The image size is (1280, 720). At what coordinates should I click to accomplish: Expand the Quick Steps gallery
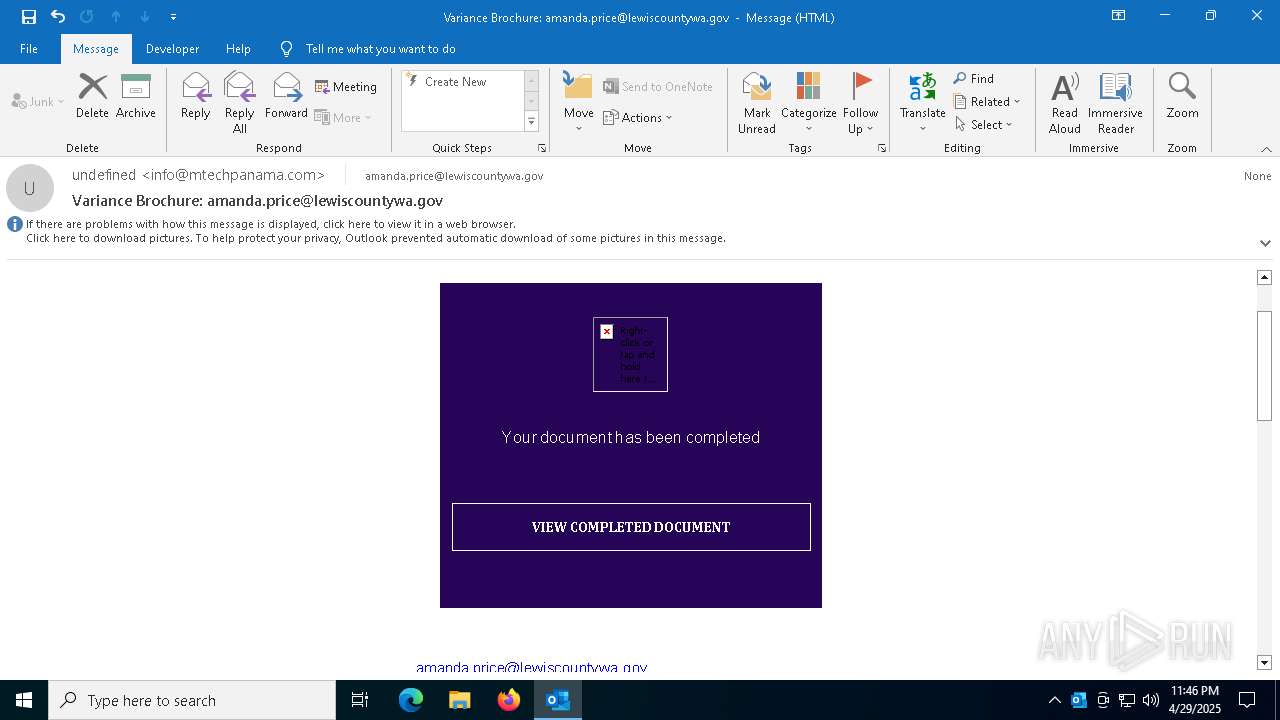pyautogui.click(x=531, y=122)
